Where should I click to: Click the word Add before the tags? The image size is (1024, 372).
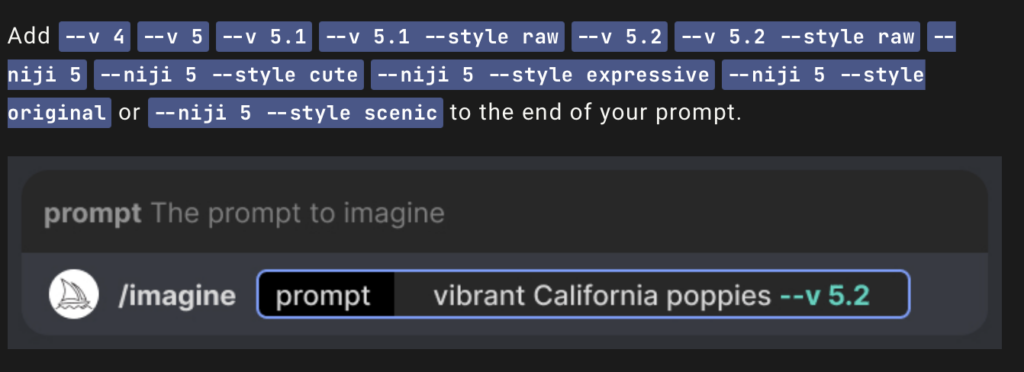click(x=29, y=36)
